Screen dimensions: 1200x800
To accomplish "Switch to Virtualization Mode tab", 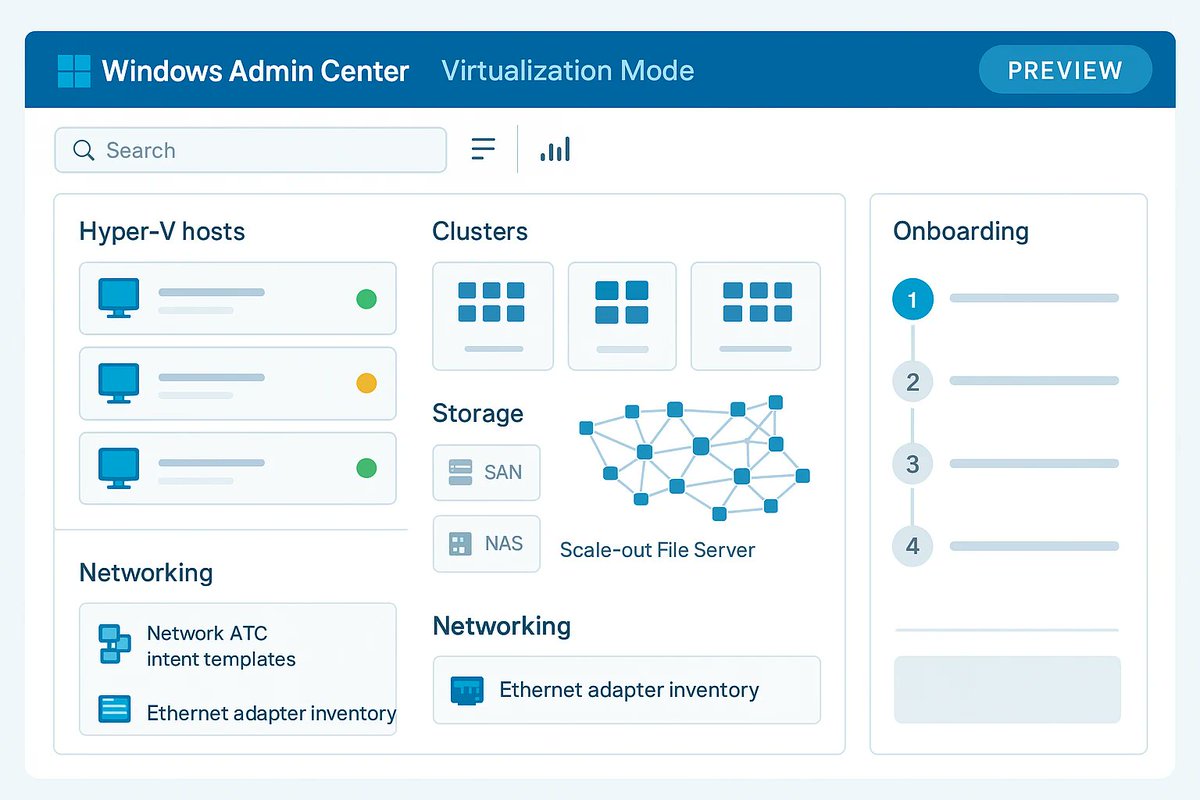I will pyautogui.click(x=567, y=70).
